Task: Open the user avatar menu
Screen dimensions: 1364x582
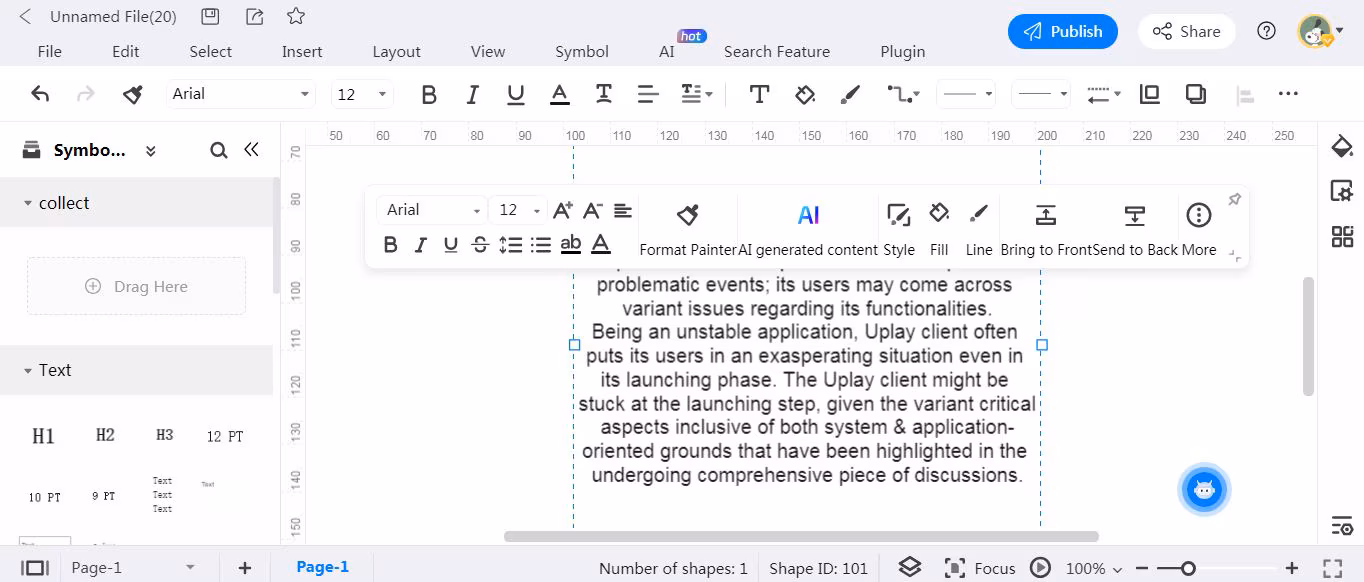Action: [1320, 31]
